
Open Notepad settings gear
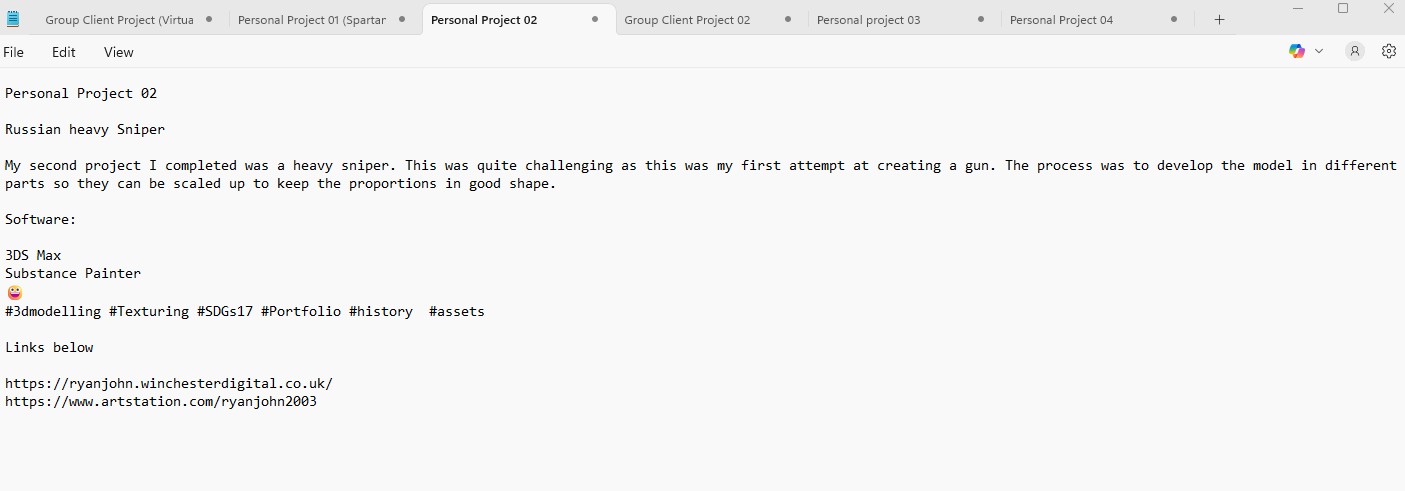pyautogui.click(x=1389, y=51)
